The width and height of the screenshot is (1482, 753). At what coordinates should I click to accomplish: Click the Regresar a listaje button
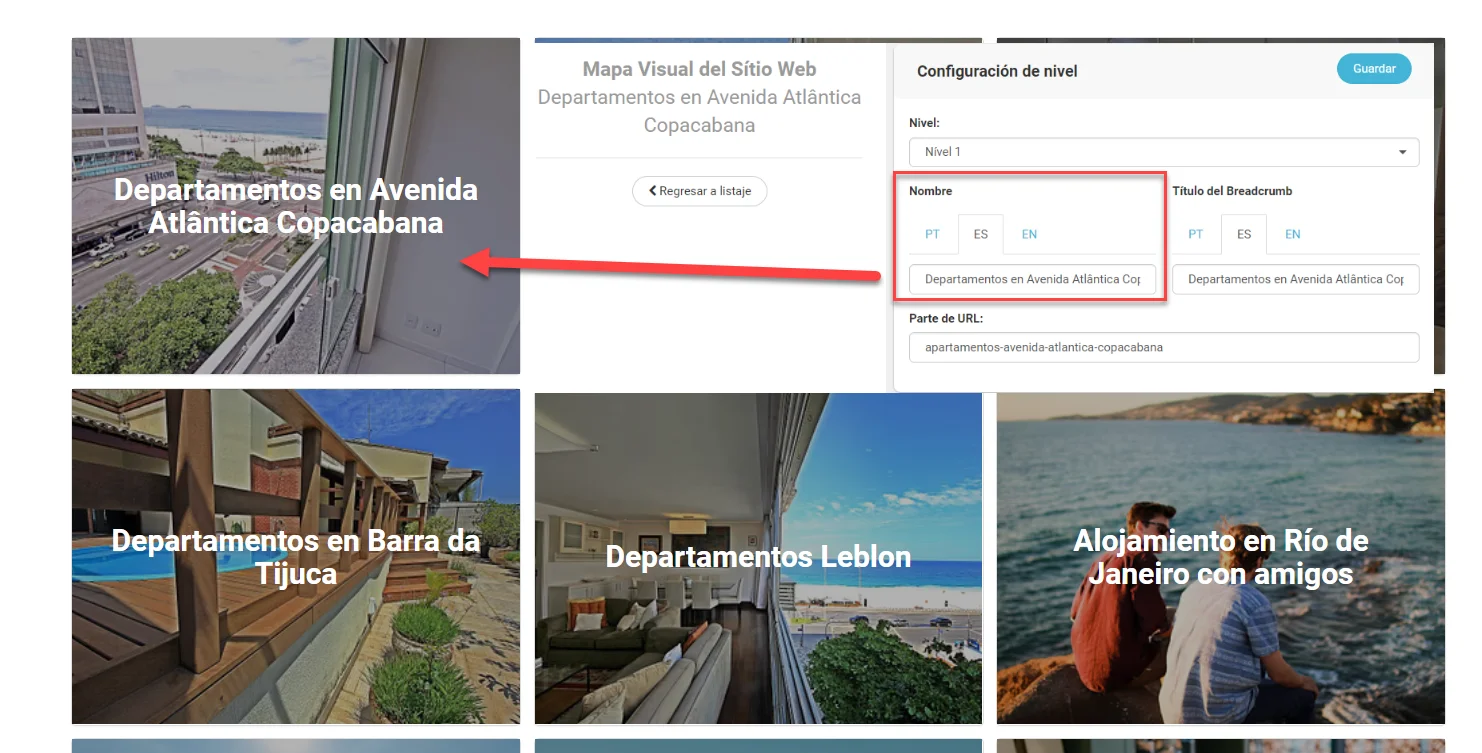coord(699,191)
